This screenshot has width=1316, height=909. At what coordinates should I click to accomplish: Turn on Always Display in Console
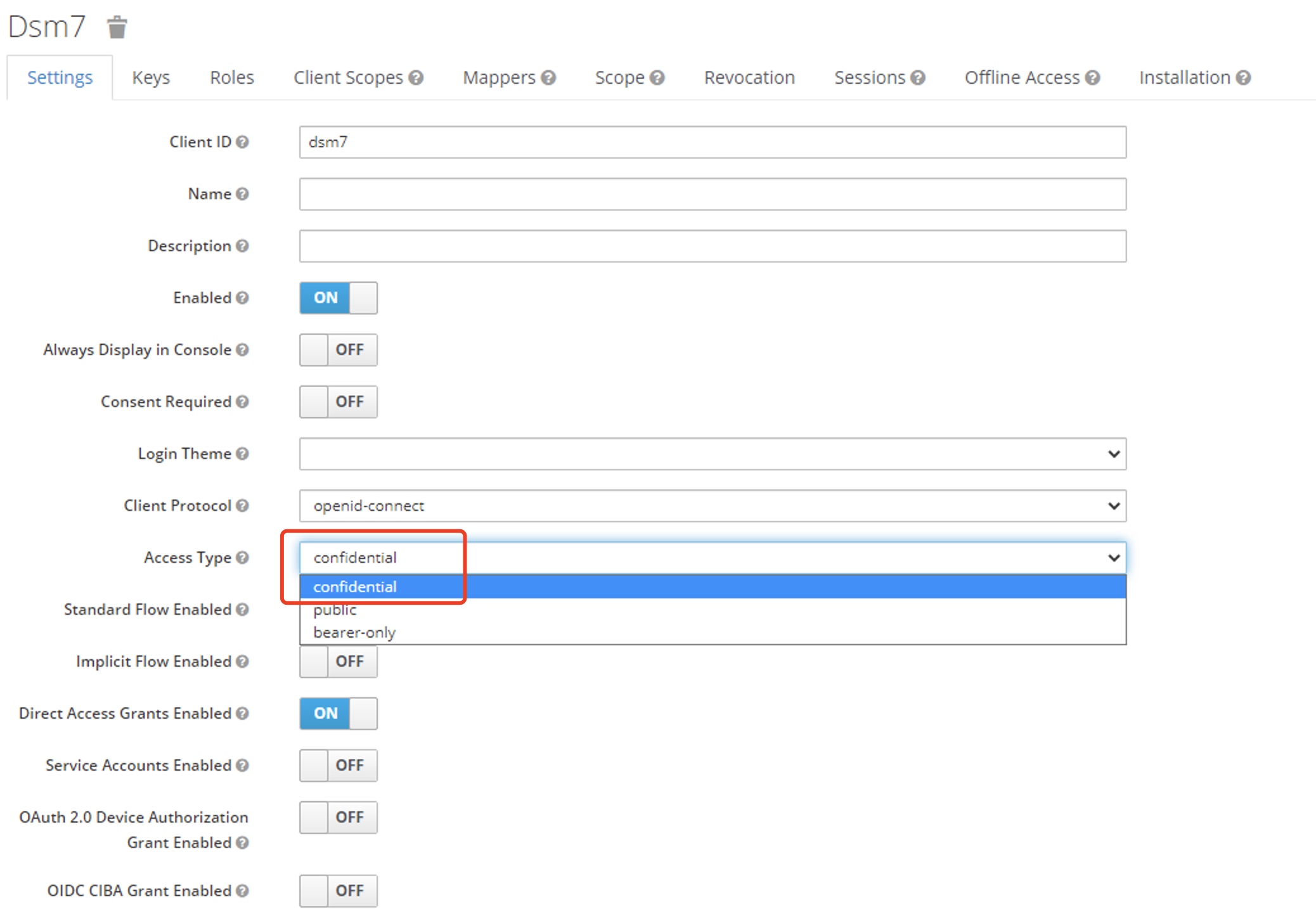click(339, 350)
